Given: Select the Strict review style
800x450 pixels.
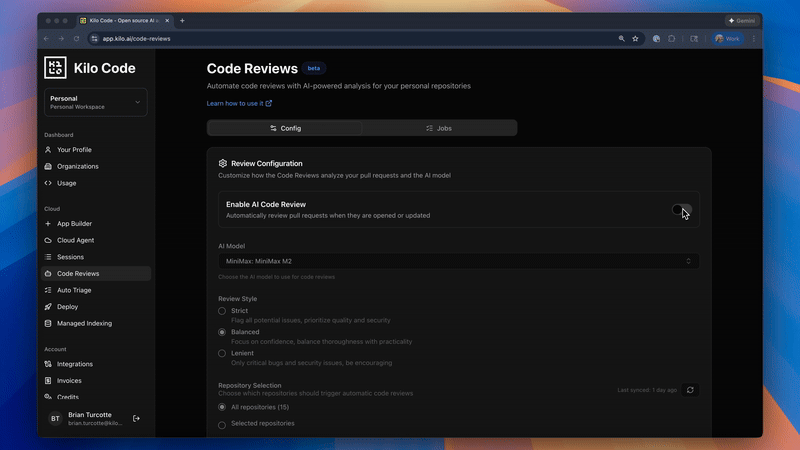Looking at the screenshot, I should 222,311.
